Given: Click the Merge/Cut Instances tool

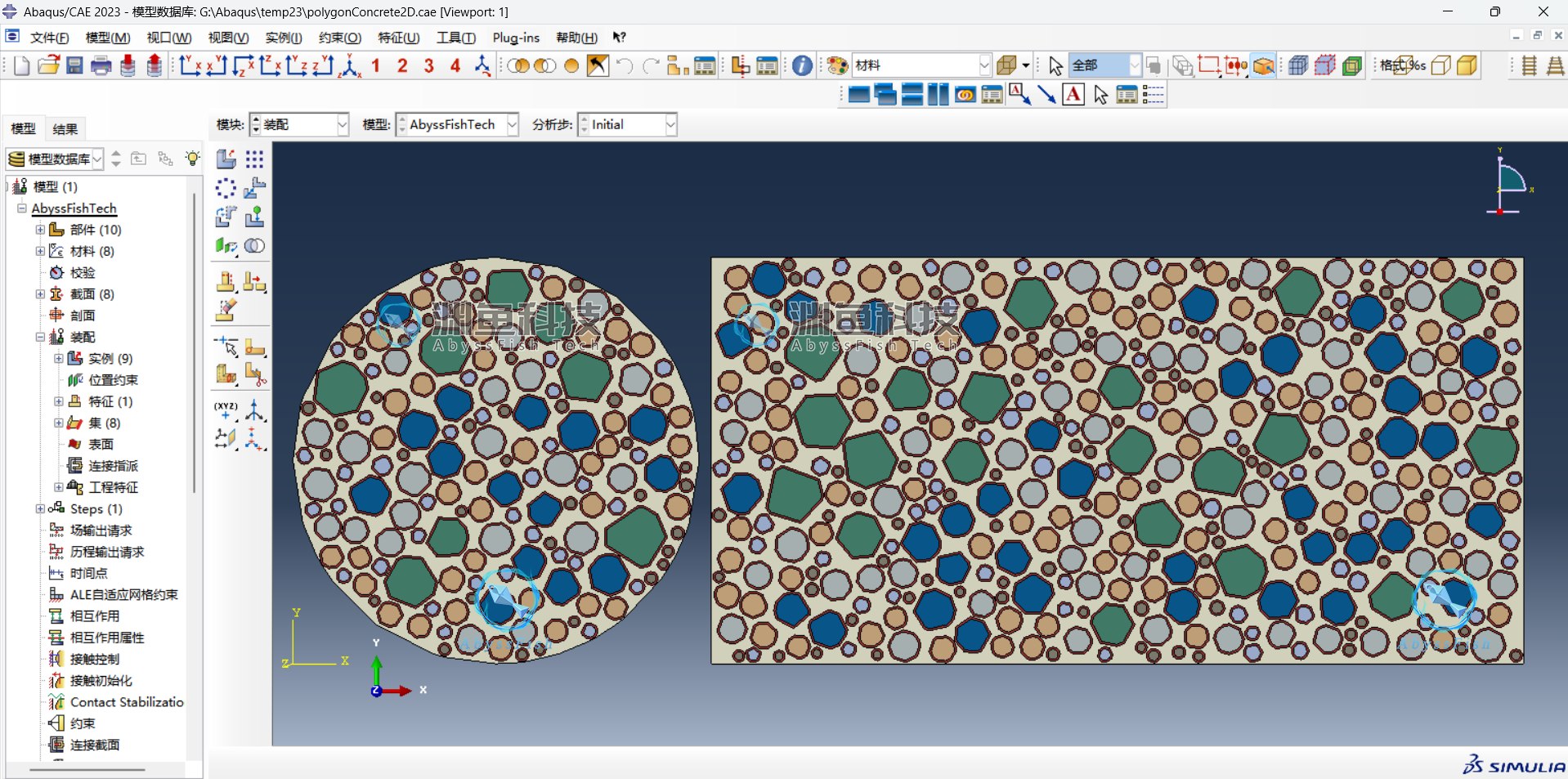Looking at the screenshot, I should point(254,245).
